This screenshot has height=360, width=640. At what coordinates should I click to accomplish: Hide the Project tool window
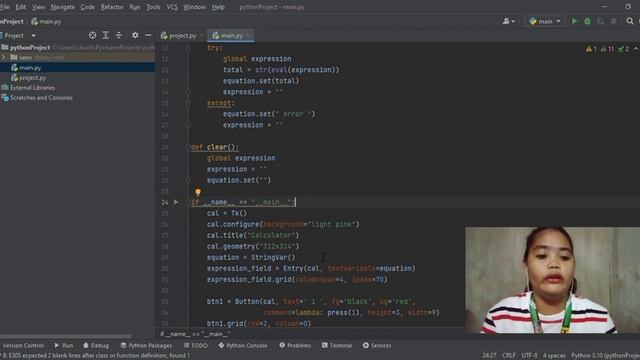pos(148,36)
